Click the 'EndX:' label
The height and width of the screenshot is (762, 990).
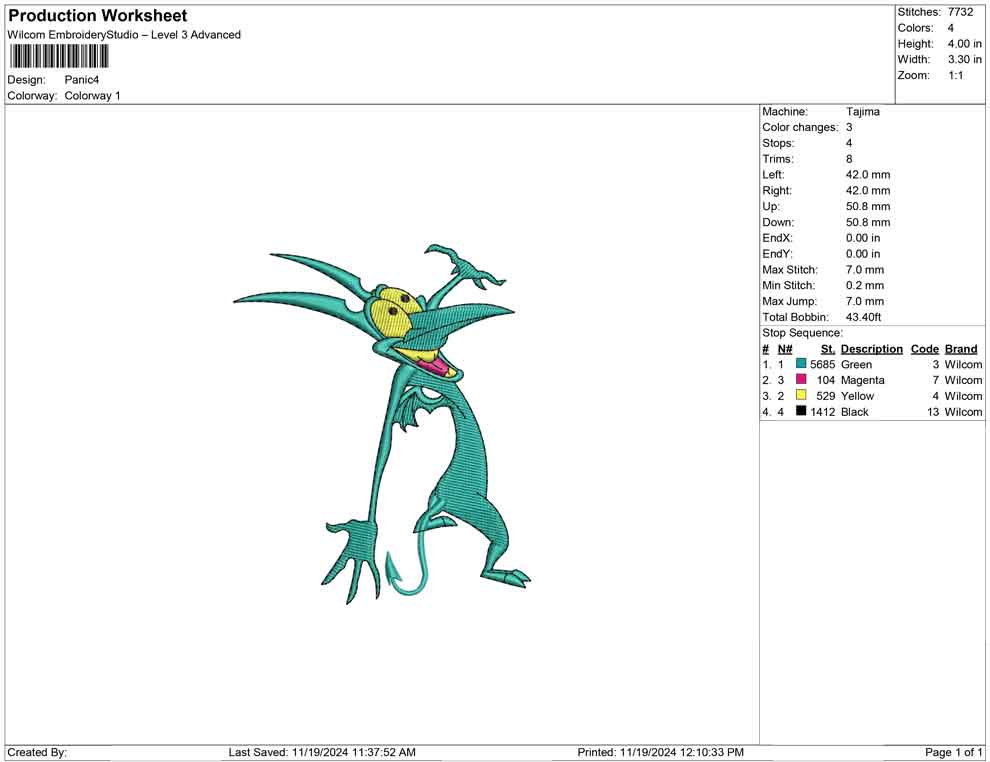pyautogui.click(x=777, y=237)
